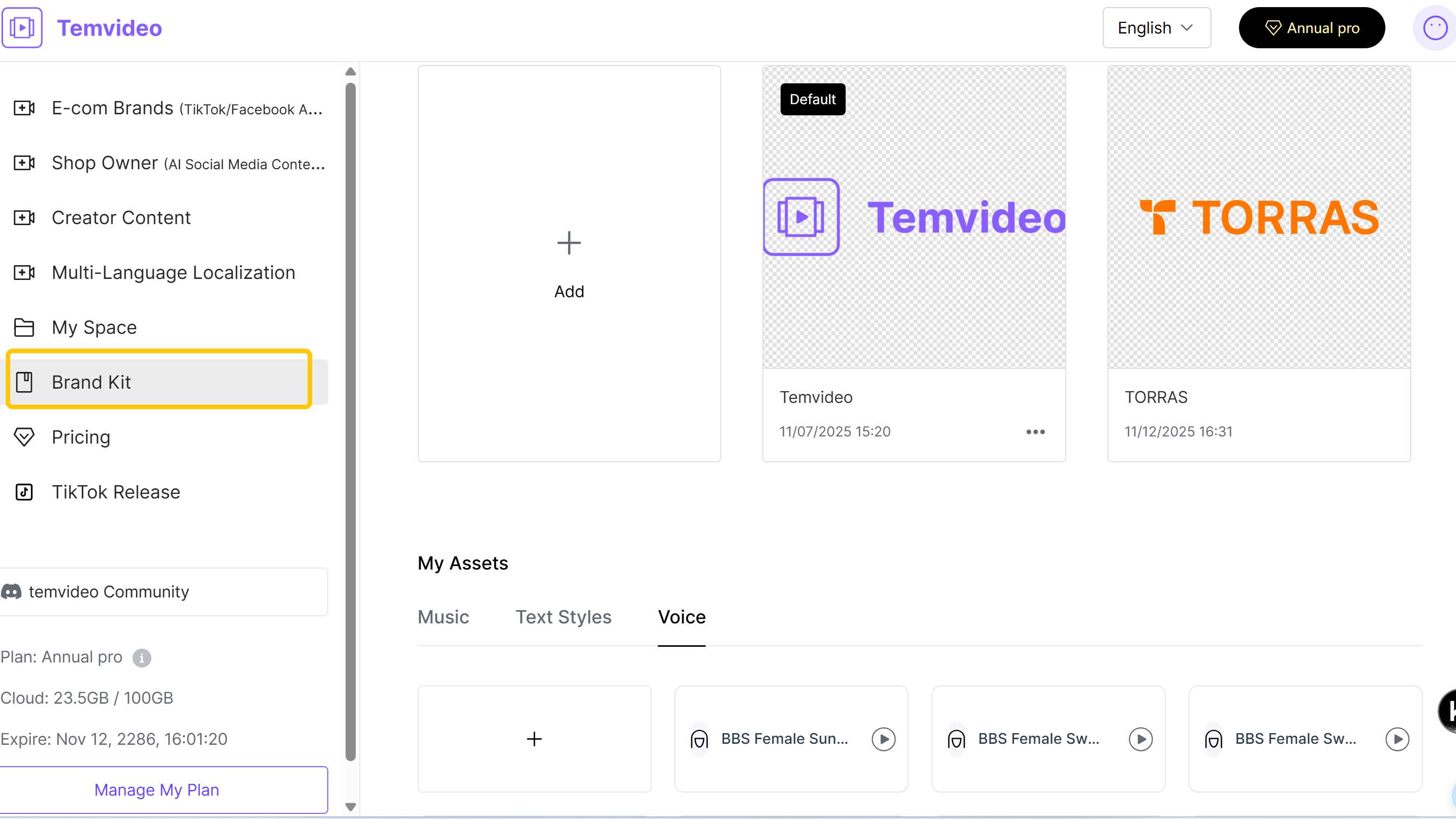Switch to the Music tab

(443, 617)
